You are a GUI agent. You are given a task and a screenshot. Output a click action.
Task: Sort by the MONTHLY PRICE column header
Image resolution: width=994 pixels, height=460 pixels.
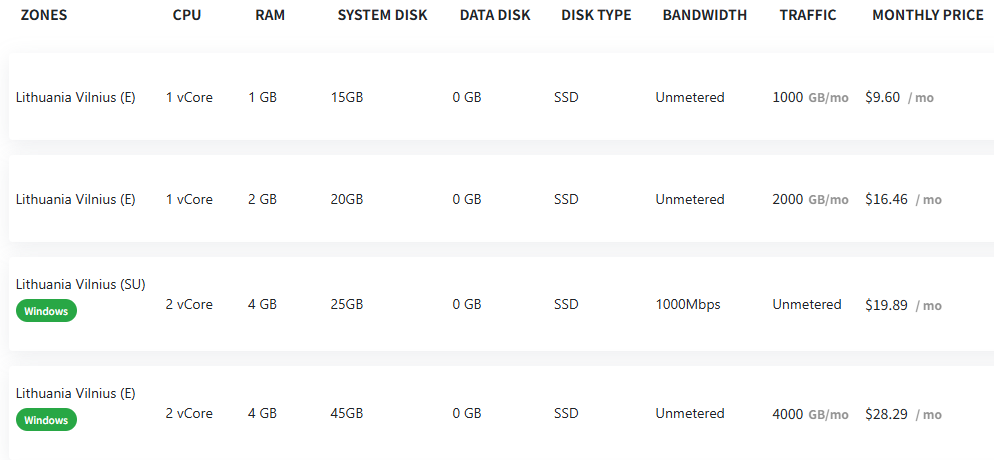[x=926, y=15]
